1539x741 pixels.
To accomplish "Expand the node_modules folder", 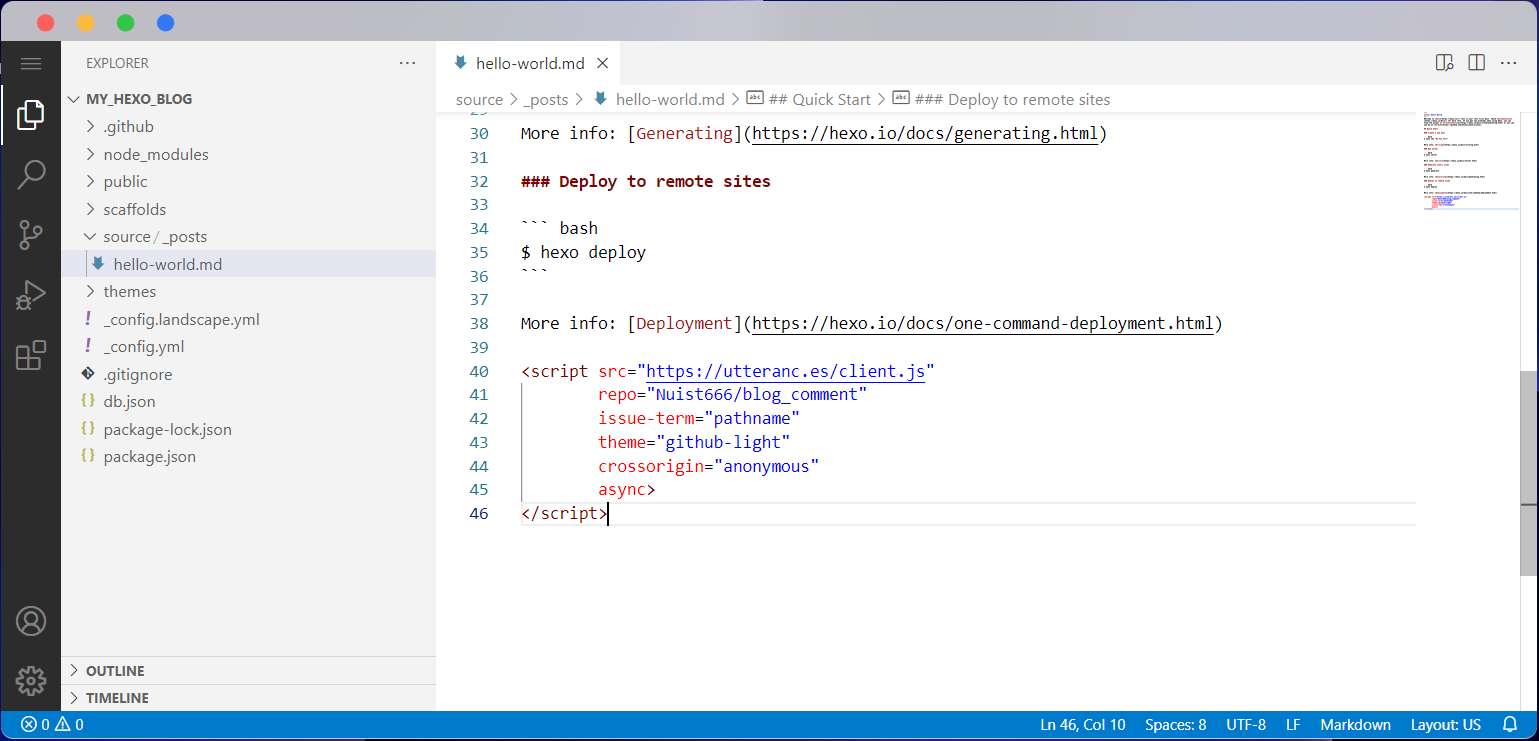I will 156,154.
